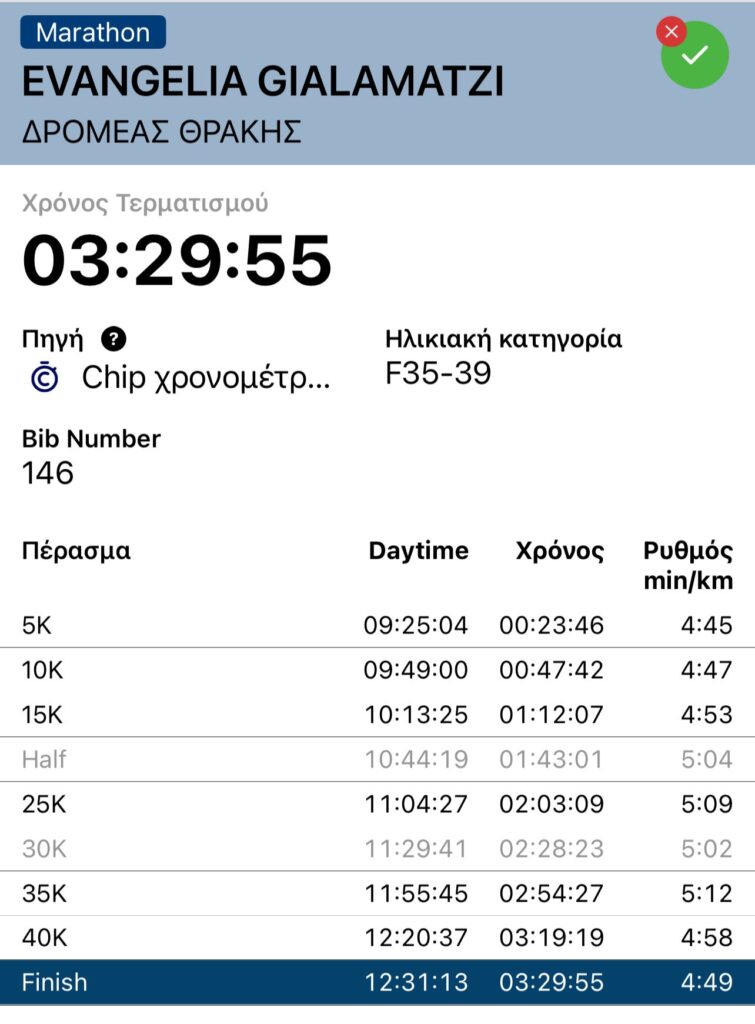Click the finish time 03:29:55
Screen dimensions: 755x1024
177,260
